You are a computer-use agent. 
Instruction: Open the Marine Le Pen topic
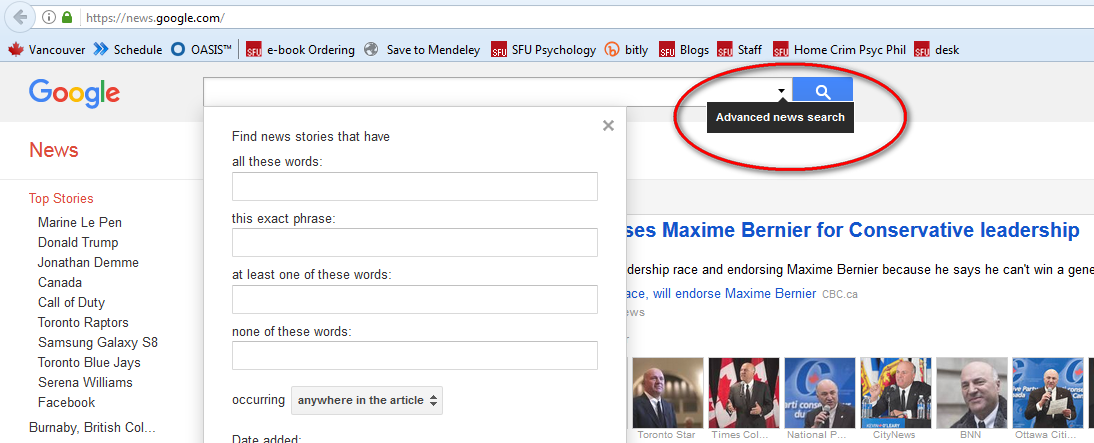pyautogui.click(x=80, y=223)
